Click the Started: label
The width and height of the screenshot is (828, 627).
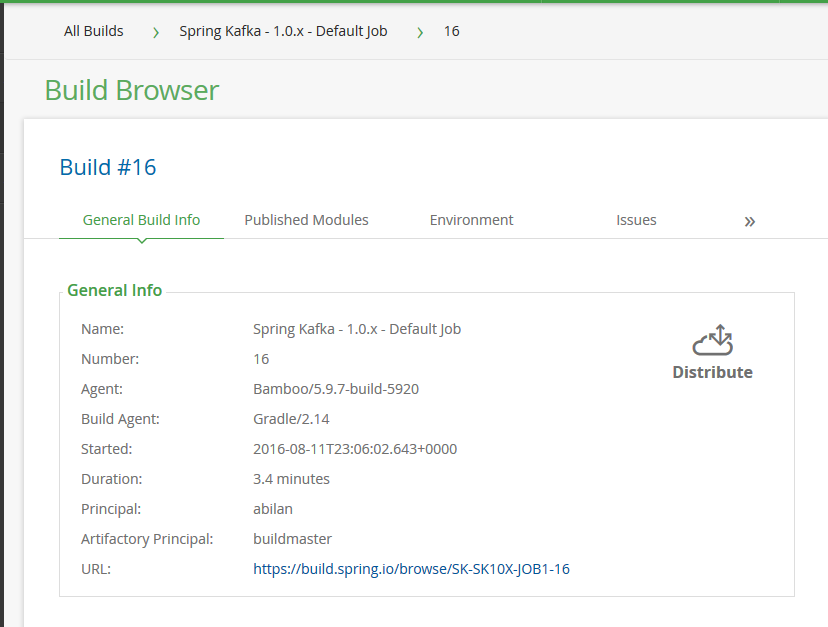pos(107,449)
